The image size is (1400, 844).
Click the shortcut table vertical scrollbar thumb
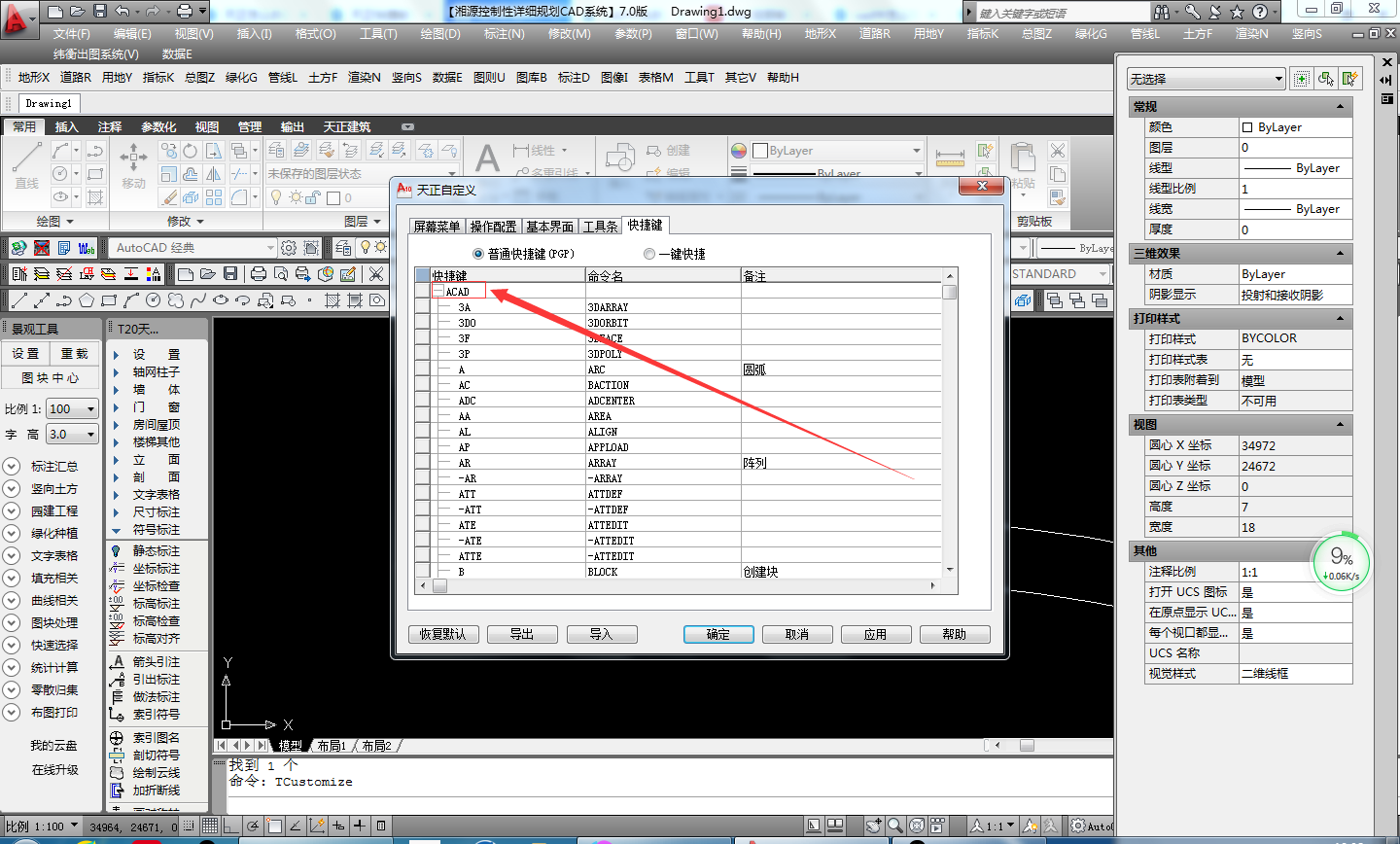950,292
